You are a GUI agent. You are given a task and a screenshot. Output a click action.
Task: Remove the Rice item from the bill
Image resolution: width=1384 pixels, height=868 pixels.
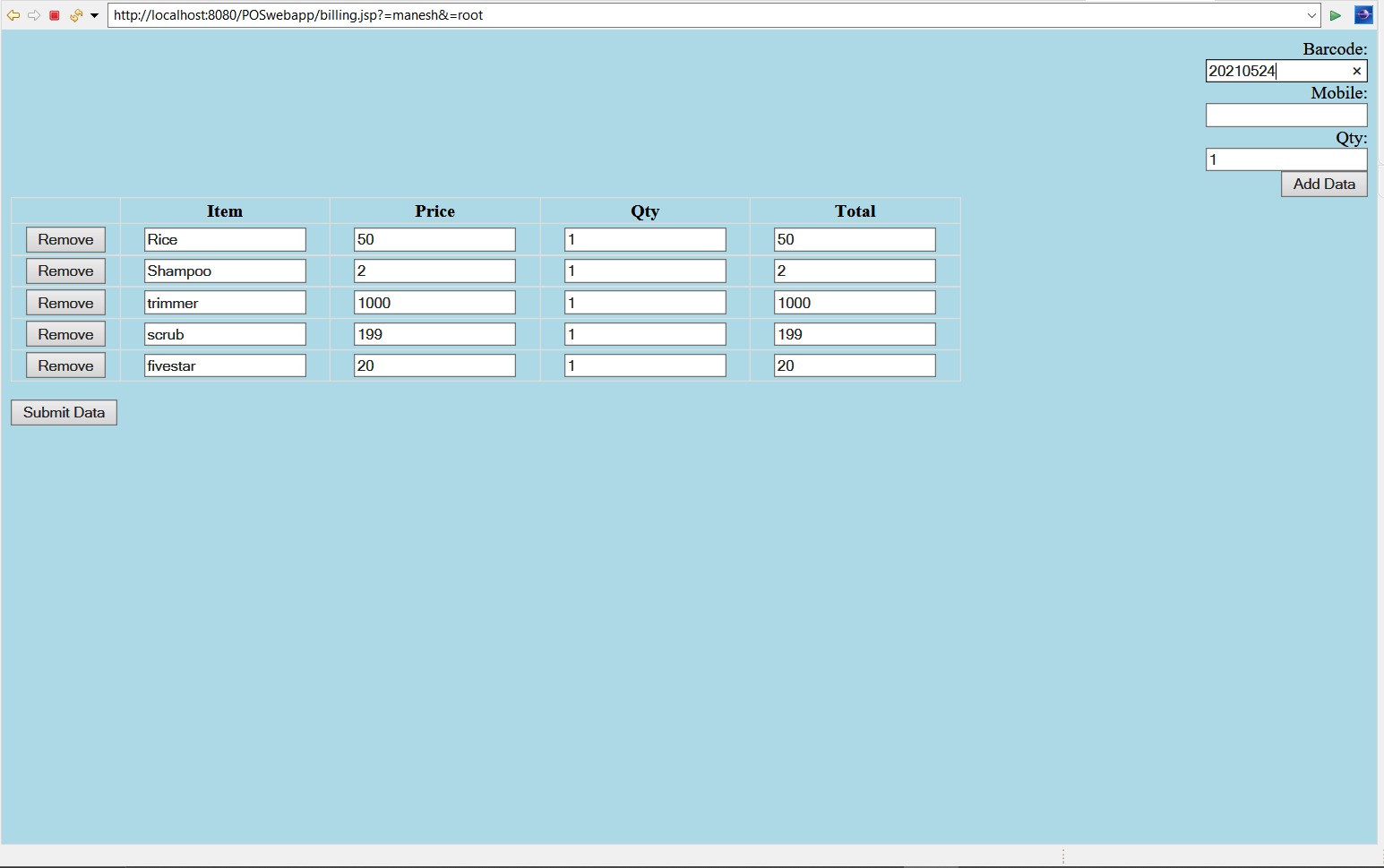click(x=64, y=239)
